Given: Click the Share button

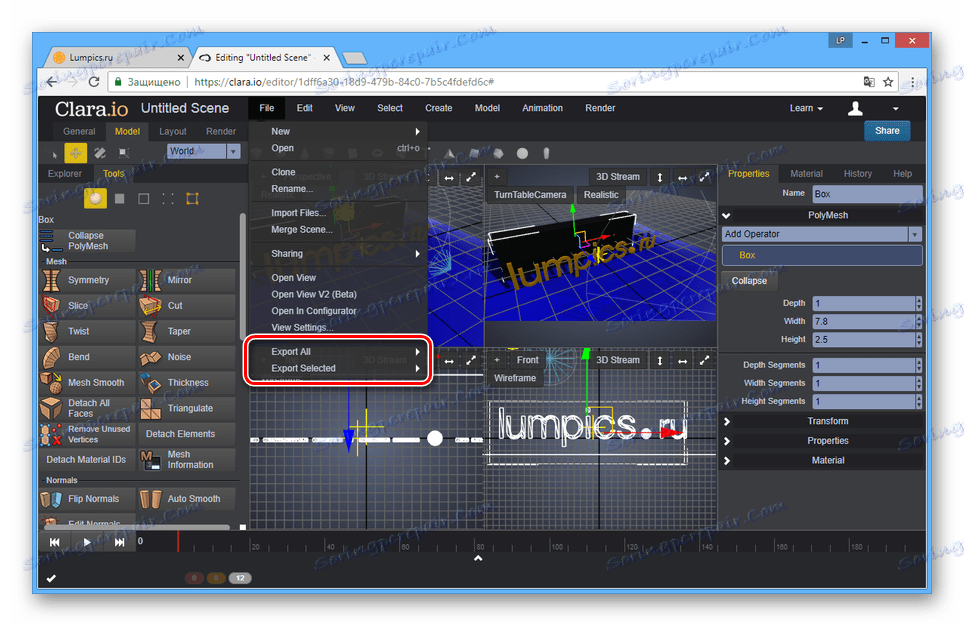Looking at the screenshot, I should (887, 131).
